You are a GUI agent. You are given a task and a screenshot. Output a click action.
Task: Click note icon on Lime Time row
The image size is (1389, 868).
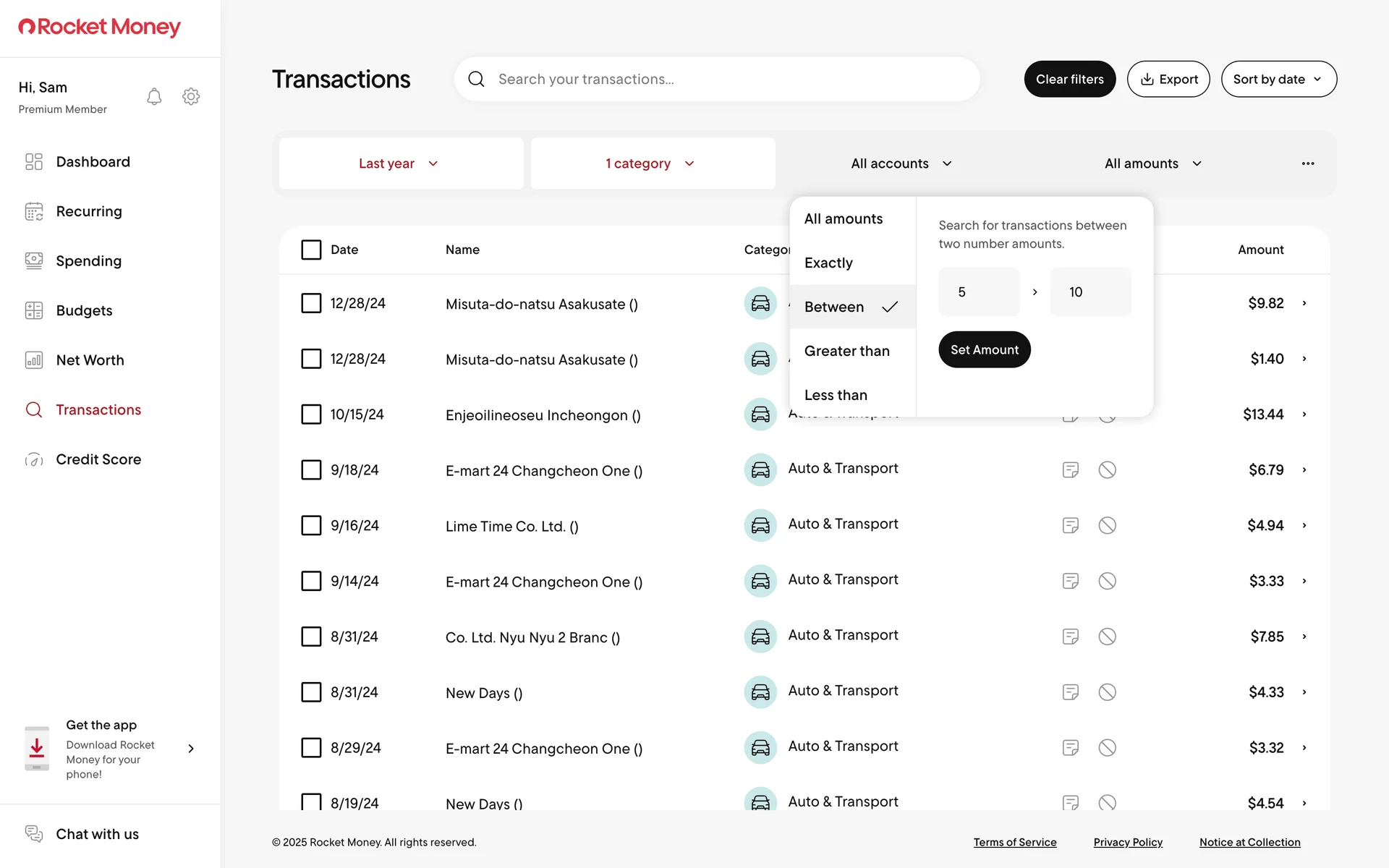[1071, 525]
